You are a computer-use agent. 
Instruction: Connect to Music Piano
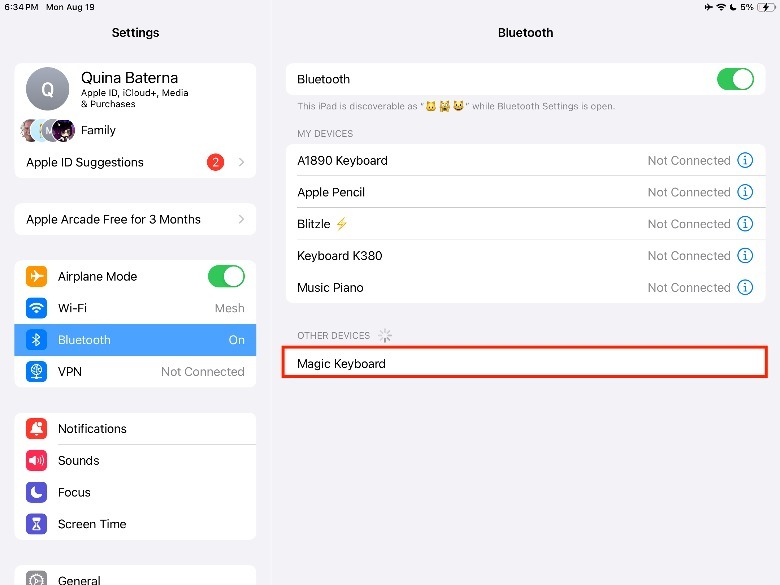(x=525, y=288)
